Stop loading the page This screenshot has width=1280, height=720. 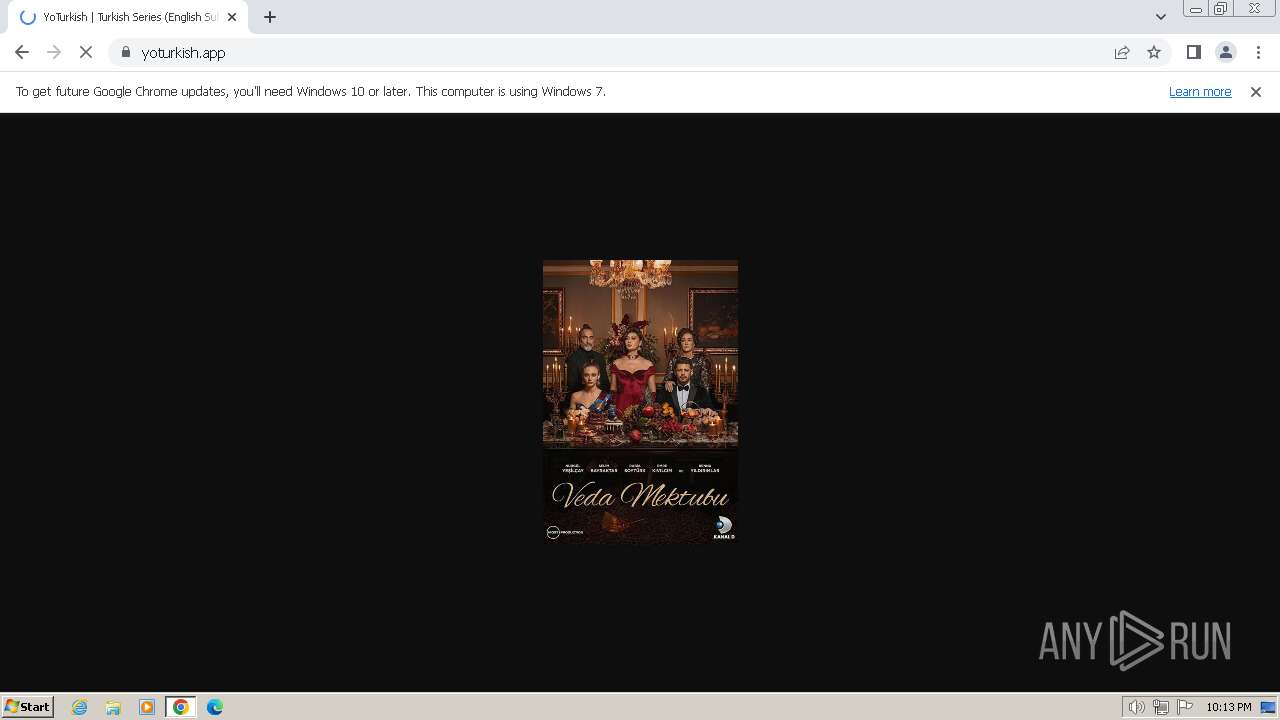pyautogui.click(x=86, y=52)
